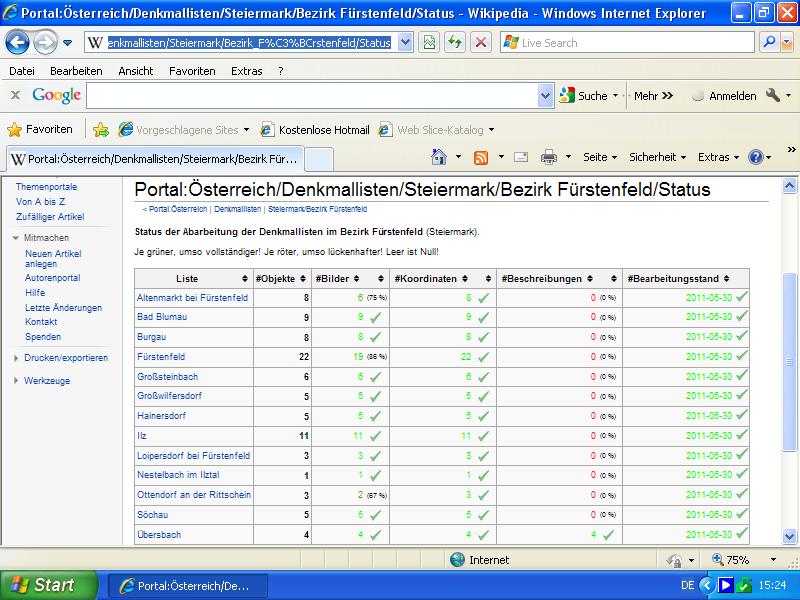Expand the Drucken/exportieren sidebar section

click(65, 357)
